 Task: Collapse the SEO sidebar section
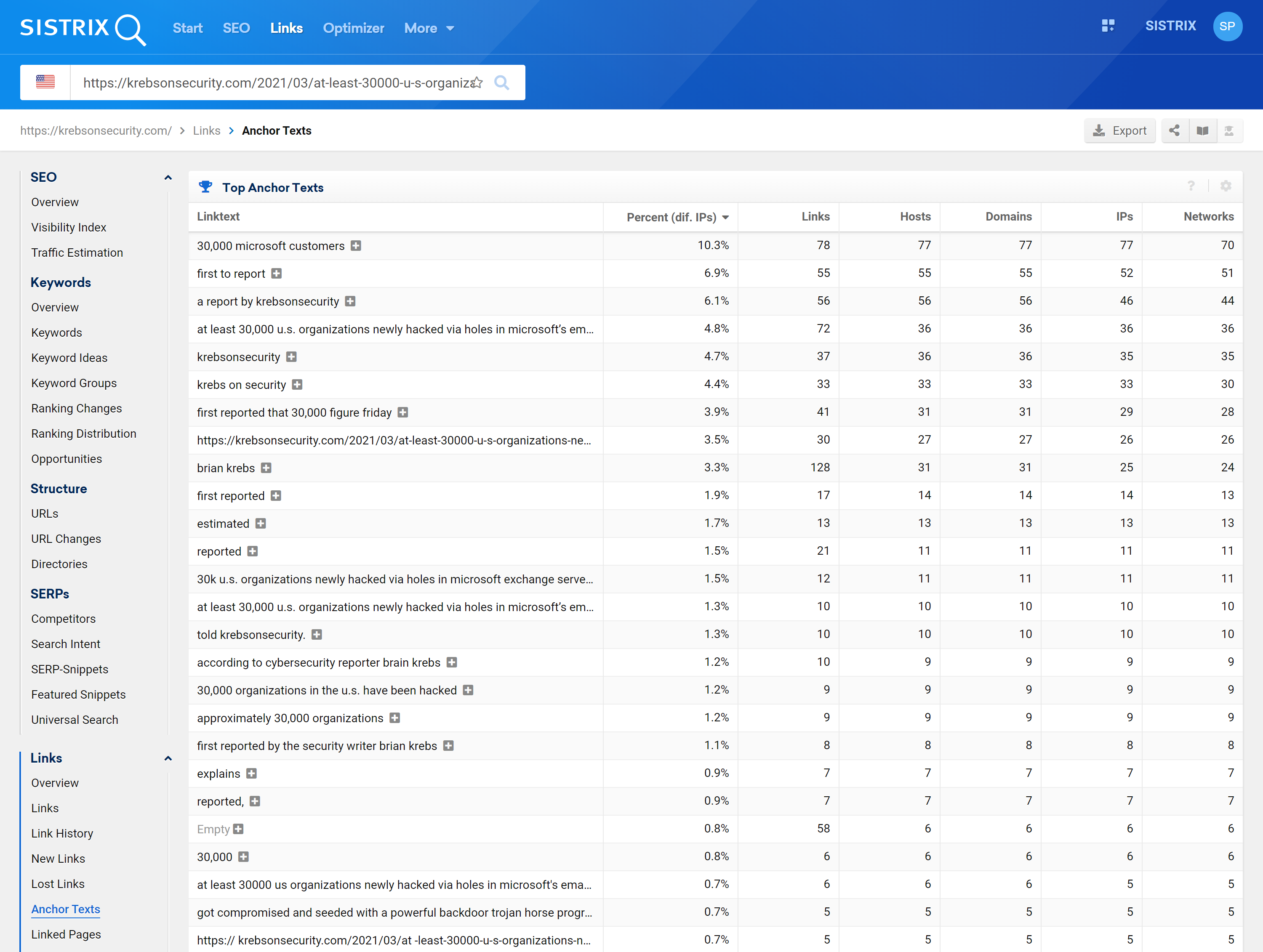point(168,178)
